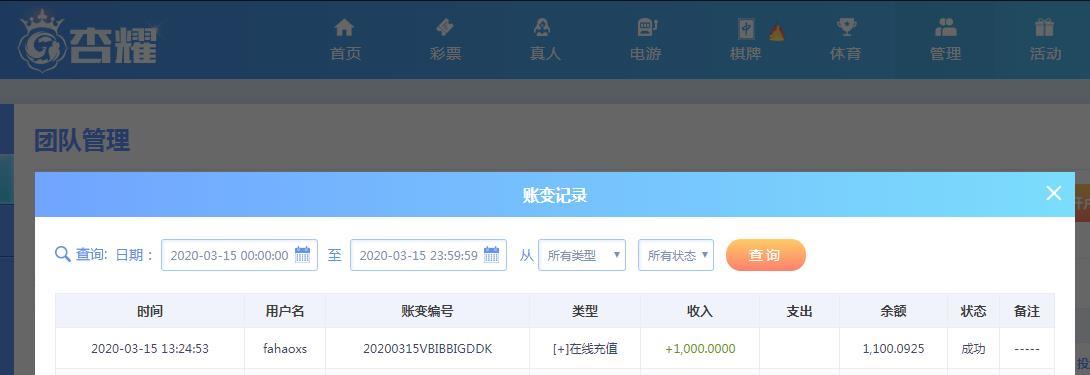
Task: Click the 余额 column header
Action: point(893,311)
